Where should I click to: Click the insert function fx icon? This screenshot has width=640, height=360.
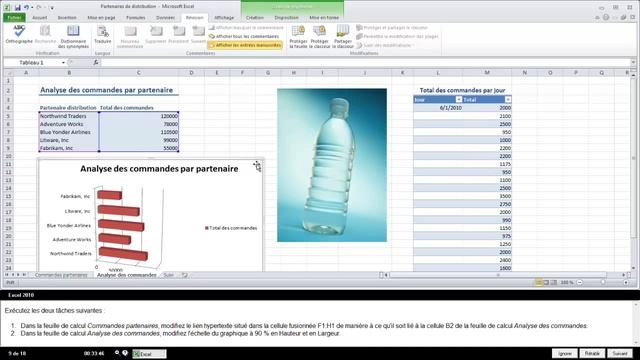click(96, 62)
